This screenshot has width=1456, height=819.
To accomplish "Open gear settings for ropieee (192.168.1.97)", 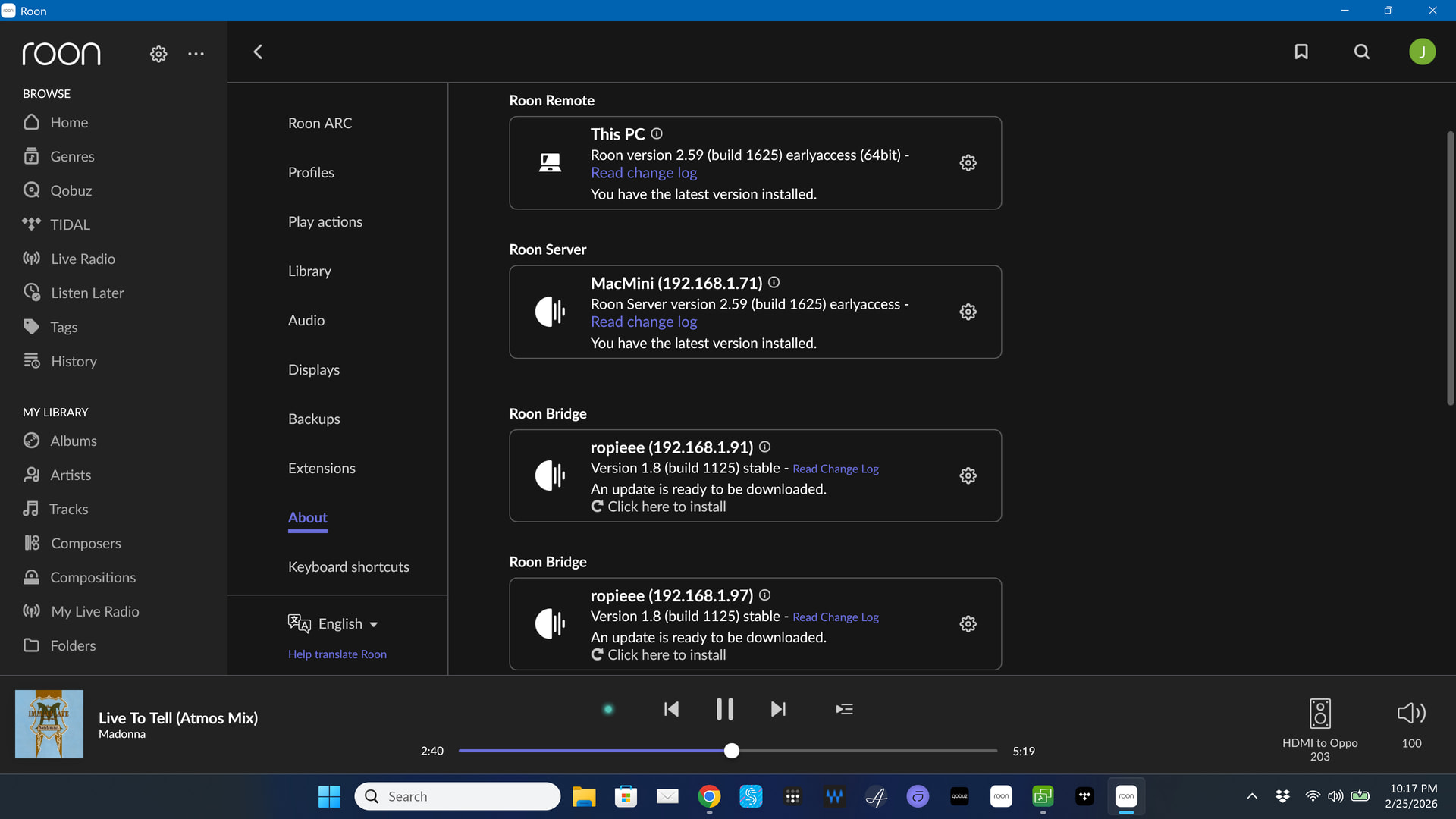I will pyautogui.click(x=968, y=623).
